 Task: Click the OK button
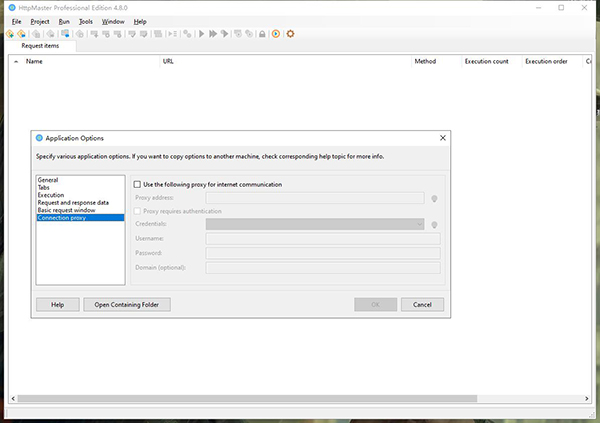tap(375, 305)
